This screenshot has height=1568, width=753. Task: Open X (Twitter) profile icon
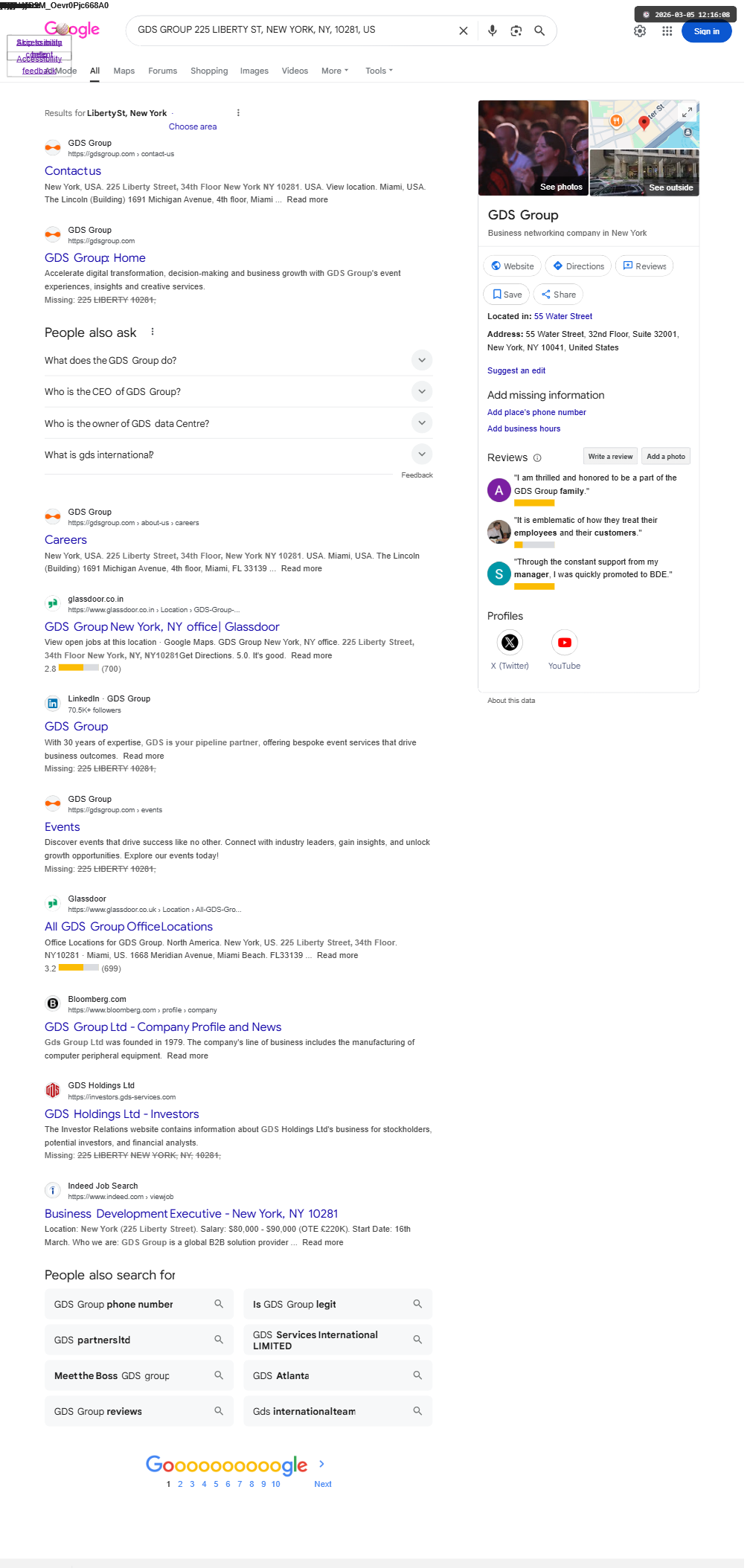pyautogui.click(x=510, y=642)
